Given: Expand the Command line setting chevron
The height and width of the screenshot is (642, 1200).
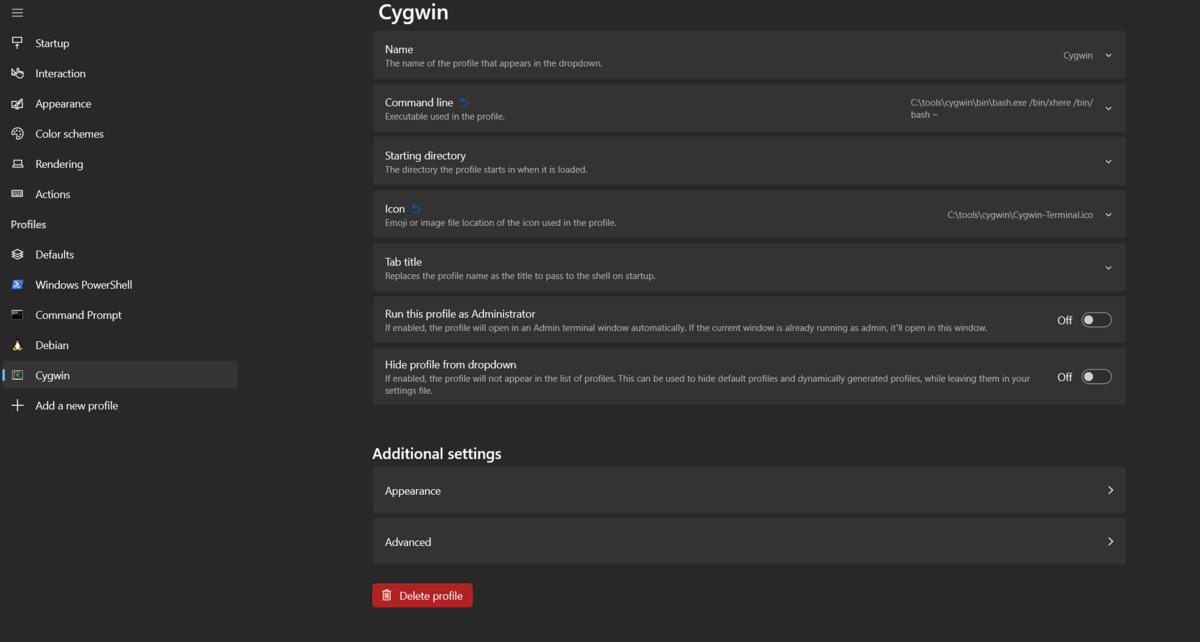Looking at the screenshot, I should pyautogui.click(x=1108, y=108).
